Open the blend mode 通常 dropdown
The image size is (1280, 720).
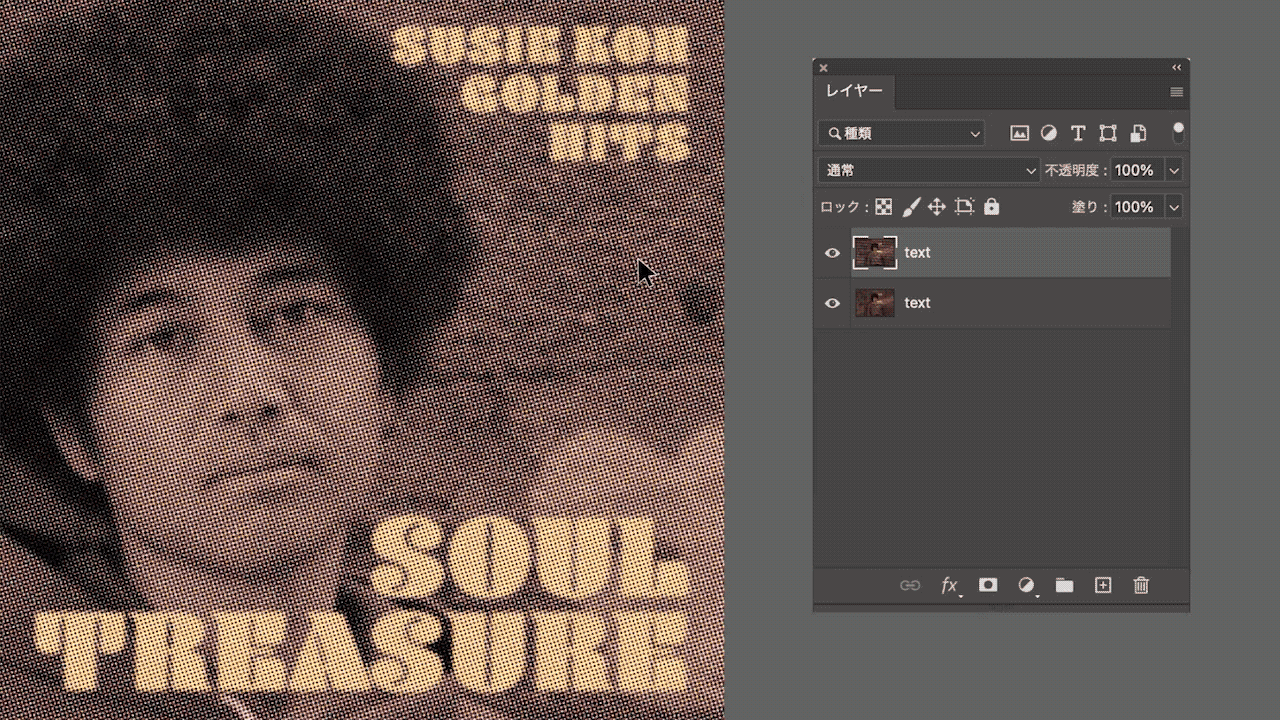coord(930,171)
